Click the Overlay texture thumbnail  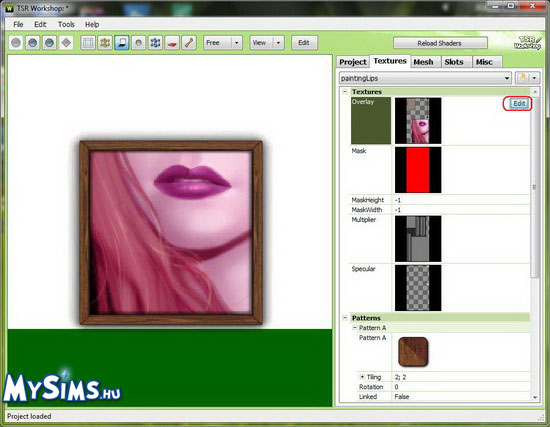pos(418,121)
